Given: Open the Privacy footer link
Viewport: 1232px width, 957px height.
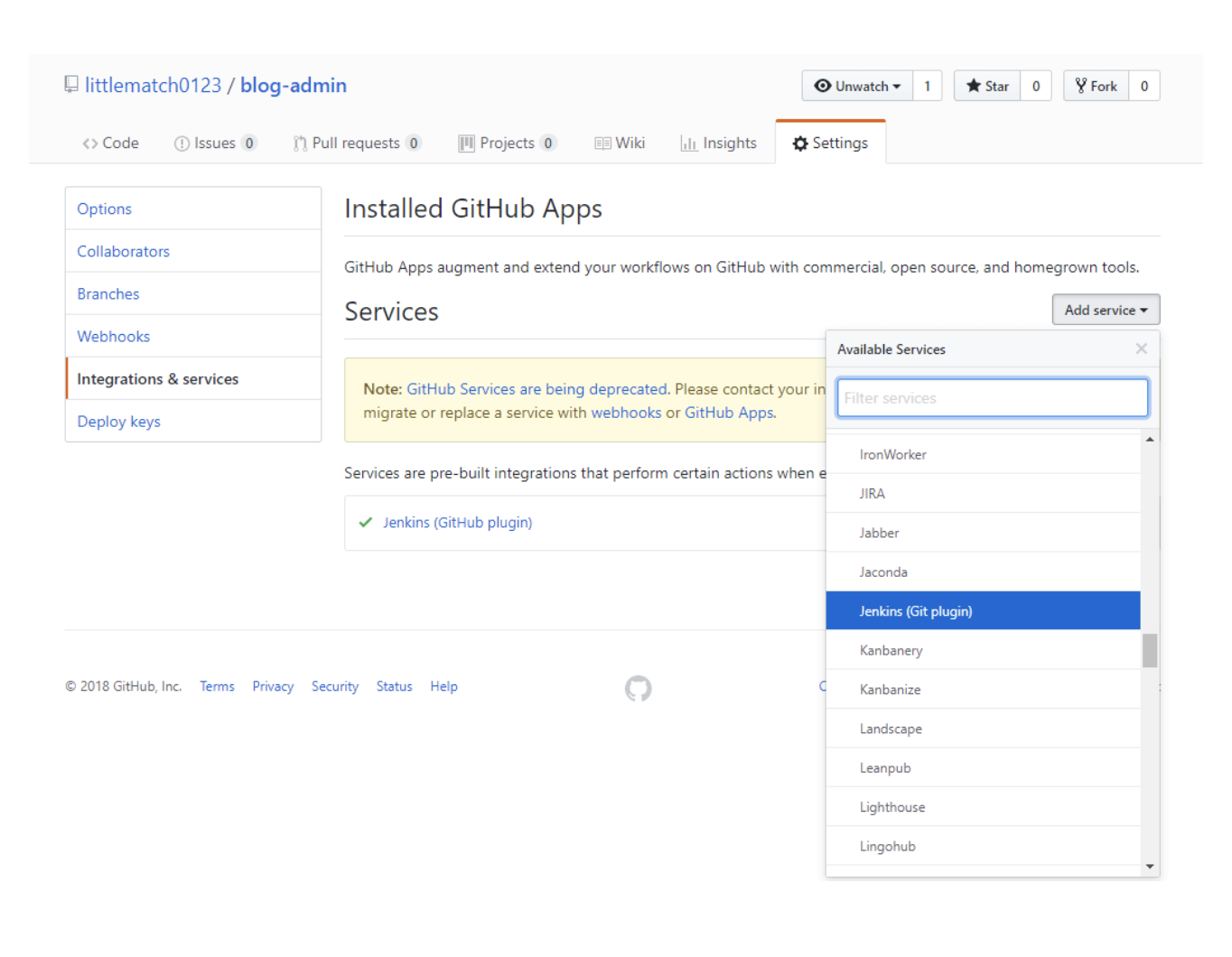Looking at the screenshot, I should pos(273,686).
